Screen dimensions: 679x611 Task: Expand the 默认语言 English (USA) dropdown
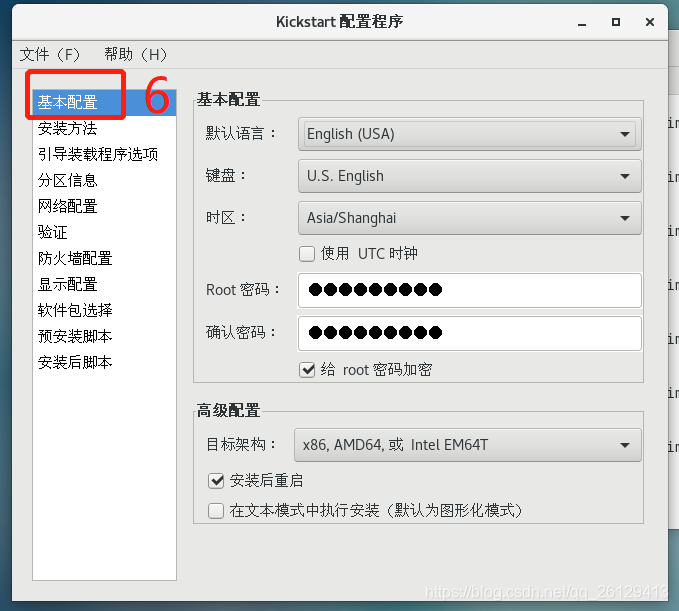click(x=470, y=134)
